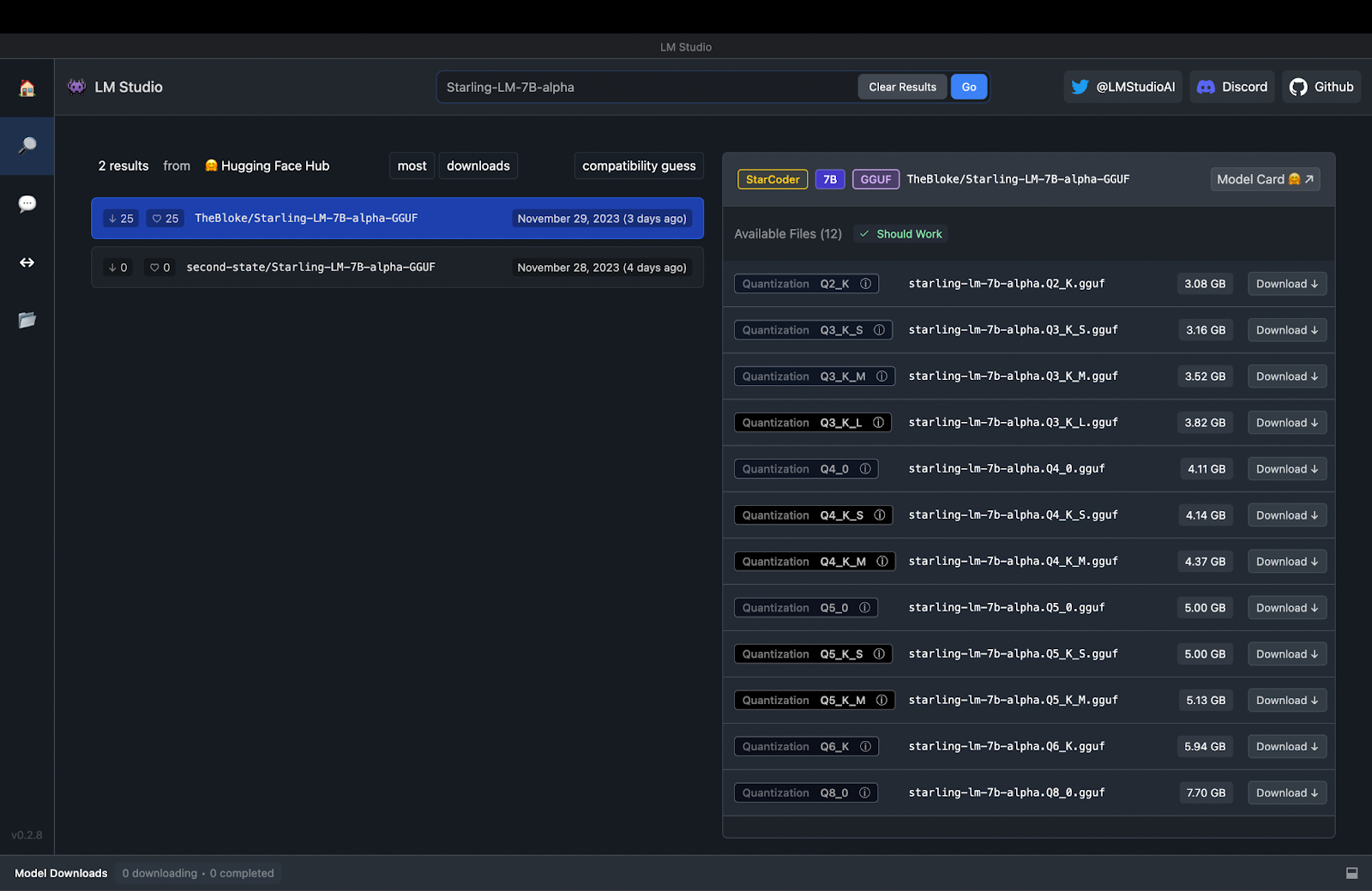
Task: Download starling-lm-7b-alpha.Q4_0.gguf
Action: tap(1287, 469)
